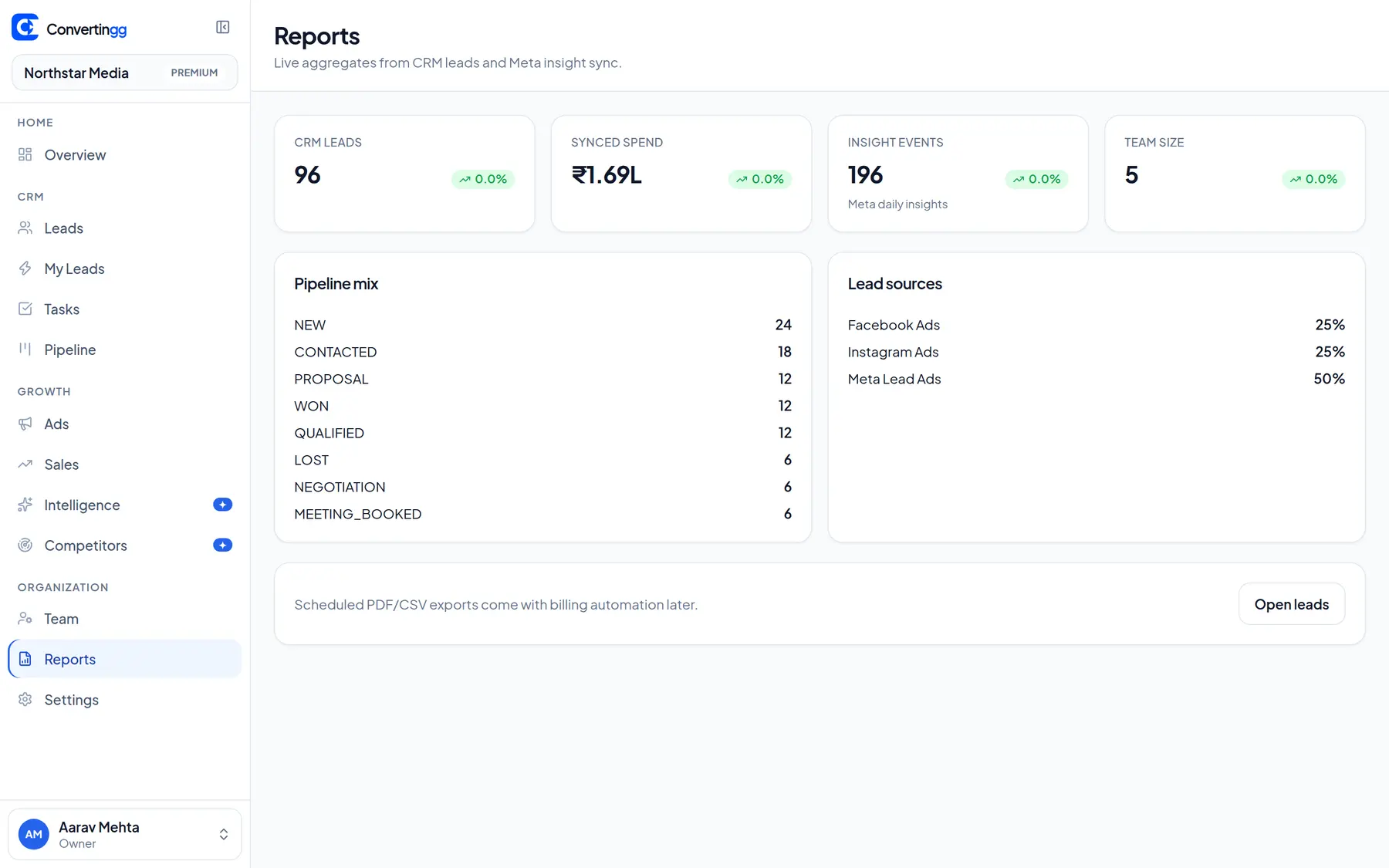The height and width of the screenshot is (868, 1389).
Task: Click the Convertingg logo icon
Action: point(25,28)
